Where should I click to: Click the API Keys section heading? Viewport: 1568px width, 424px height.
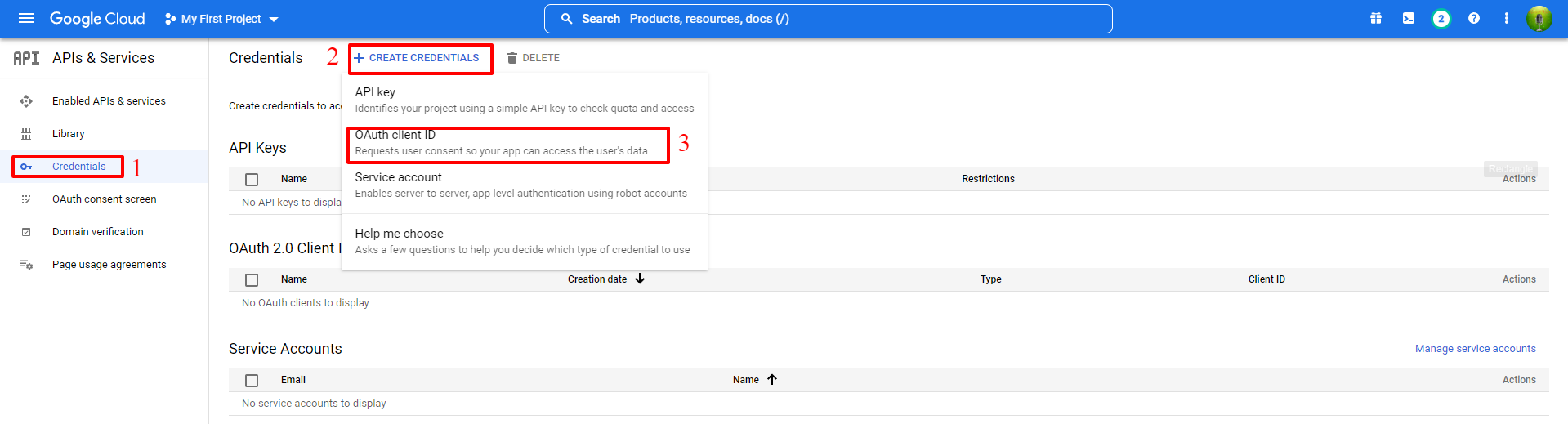pos(257,148)
